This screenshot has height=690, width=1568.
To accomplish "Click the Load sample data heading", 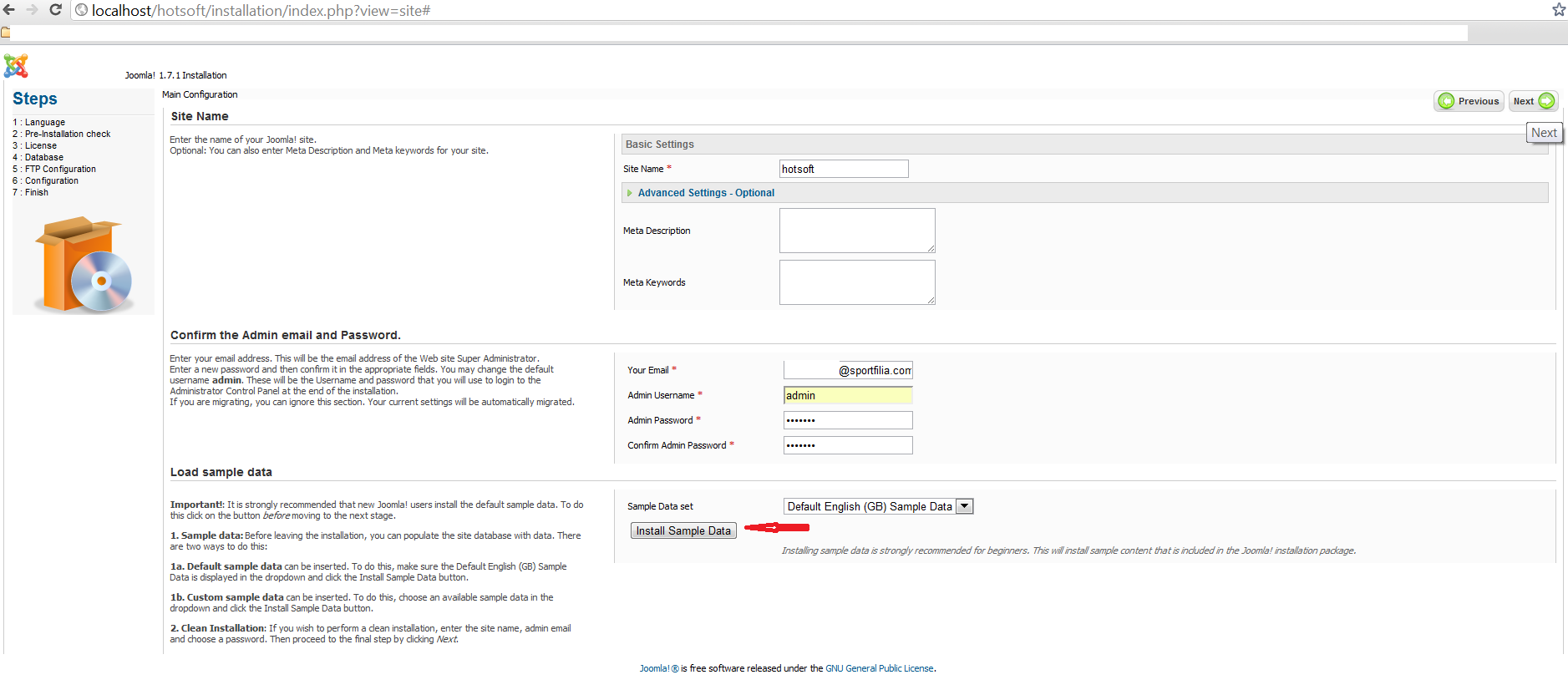I will (221, 472).
